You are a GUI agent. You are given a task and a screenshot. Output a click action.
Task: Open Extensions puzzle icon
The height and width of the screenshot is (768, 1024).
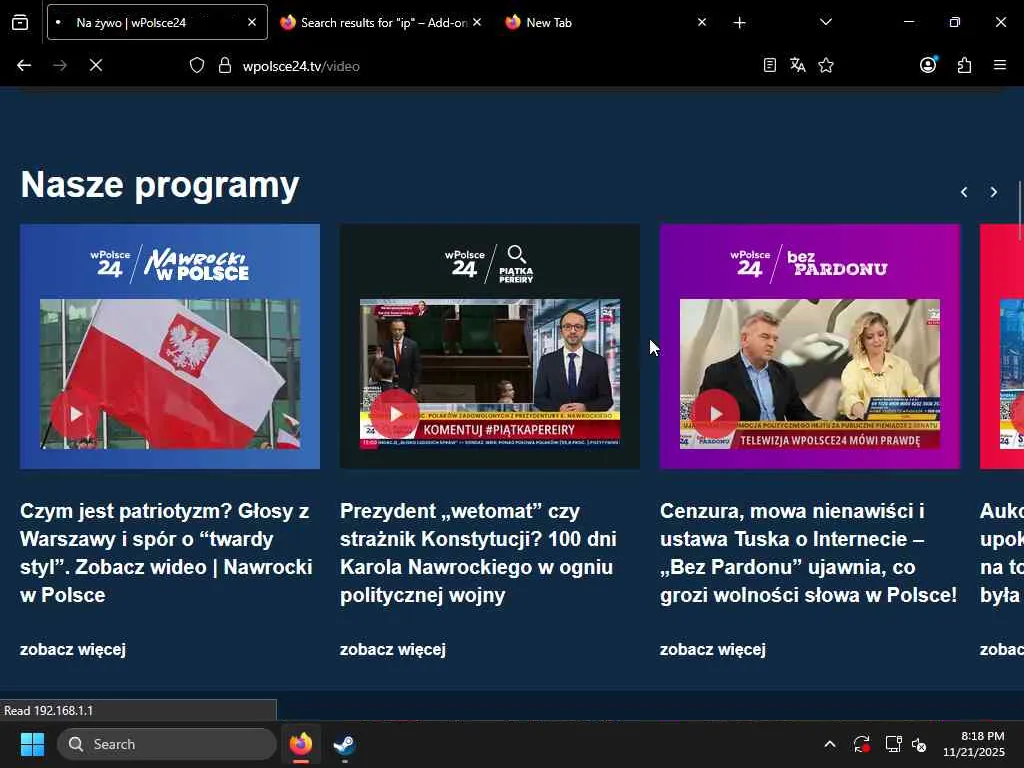(965, 65)
